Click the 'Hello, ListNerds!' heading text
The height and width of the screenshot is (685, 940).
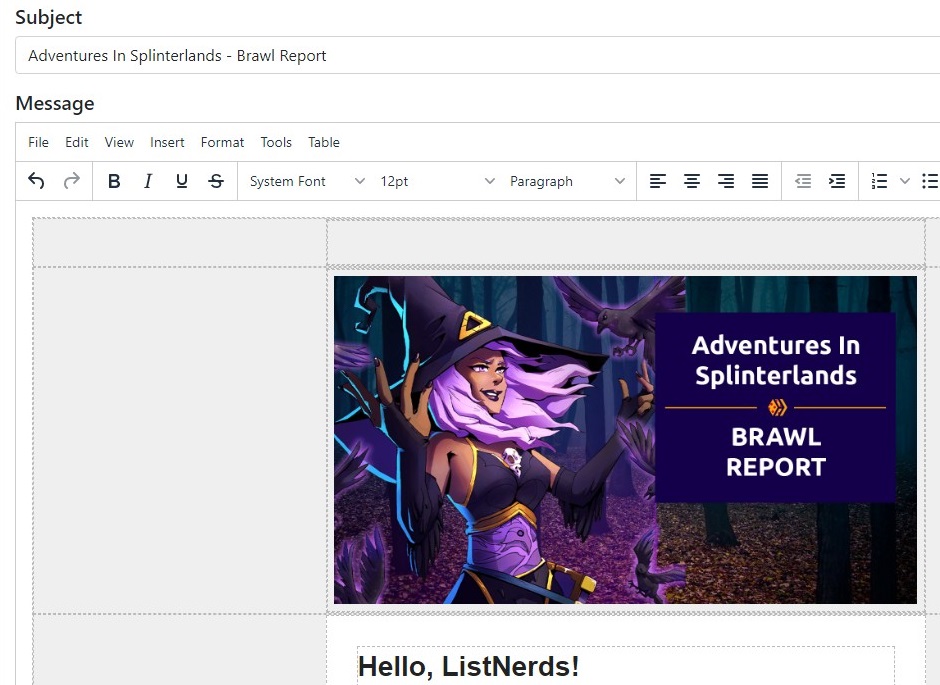pyautogui.click(x=468, y=666)
